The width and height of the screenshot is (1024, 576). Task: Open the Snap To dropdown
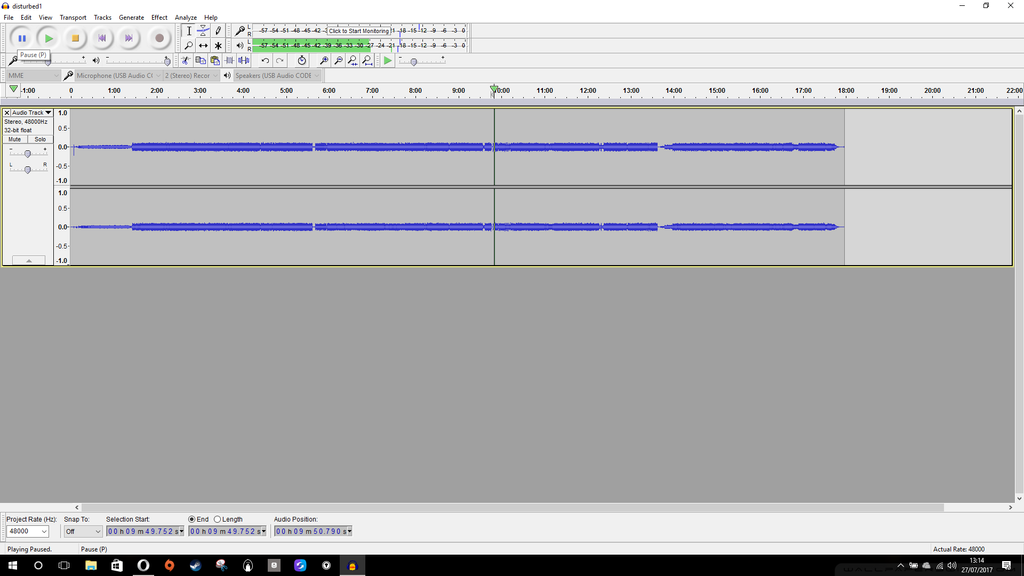click(85, 531)
